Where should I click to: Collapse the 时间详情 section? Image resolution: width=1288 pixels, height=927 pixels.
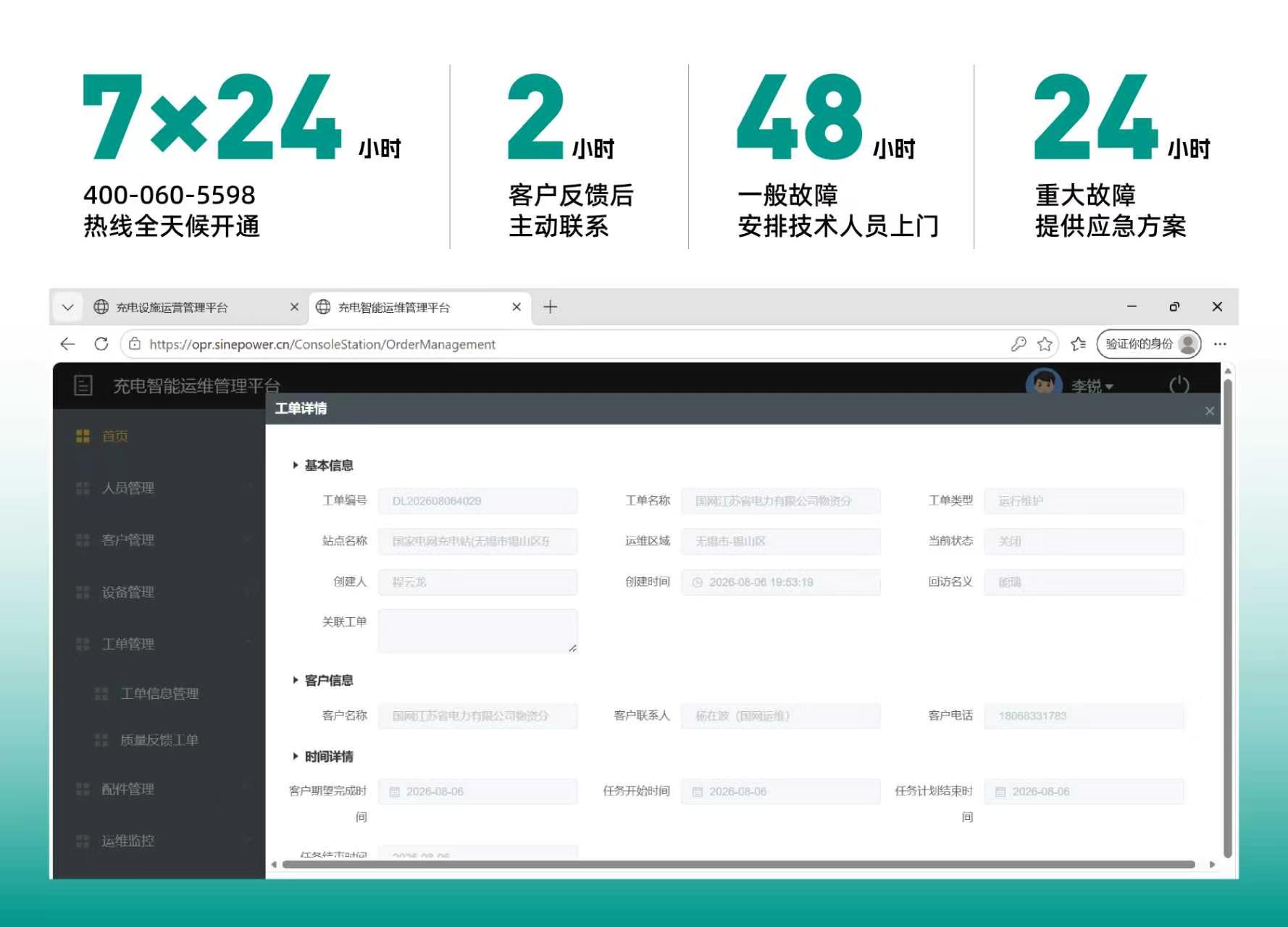coord(322,756)
